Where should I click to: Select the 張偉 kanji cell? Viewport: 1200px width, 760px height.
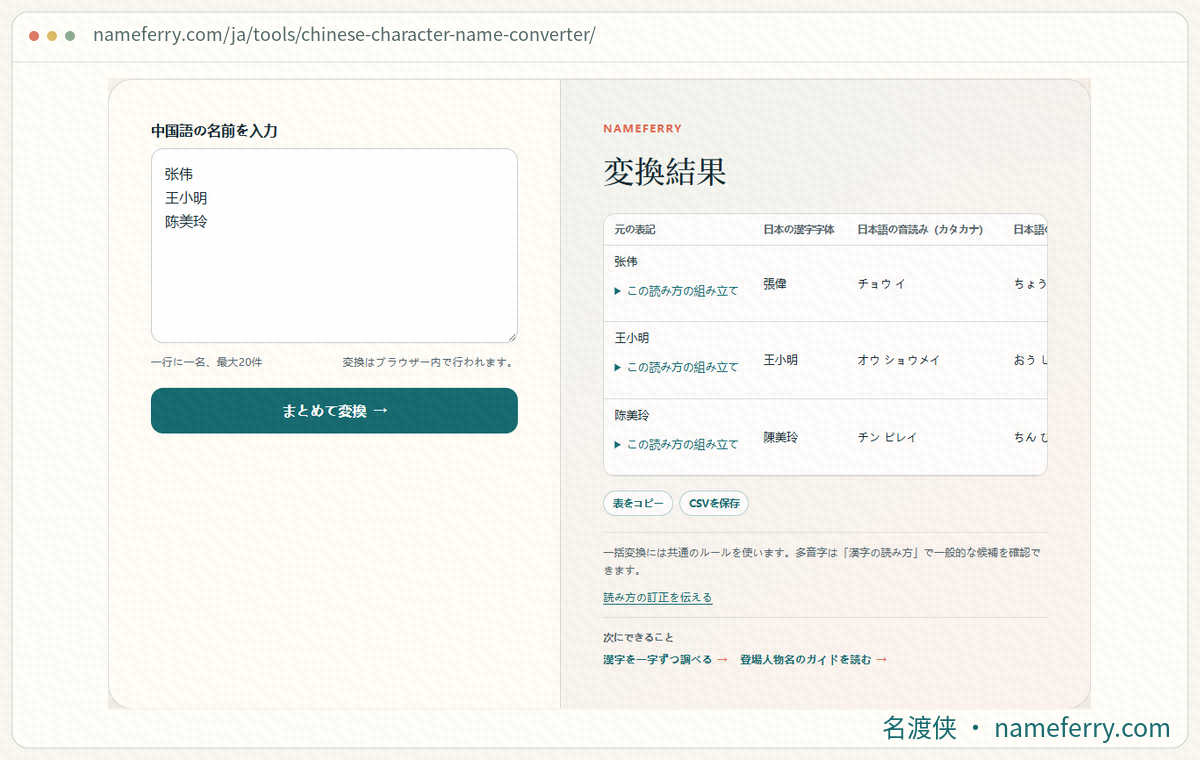point(775,284)
